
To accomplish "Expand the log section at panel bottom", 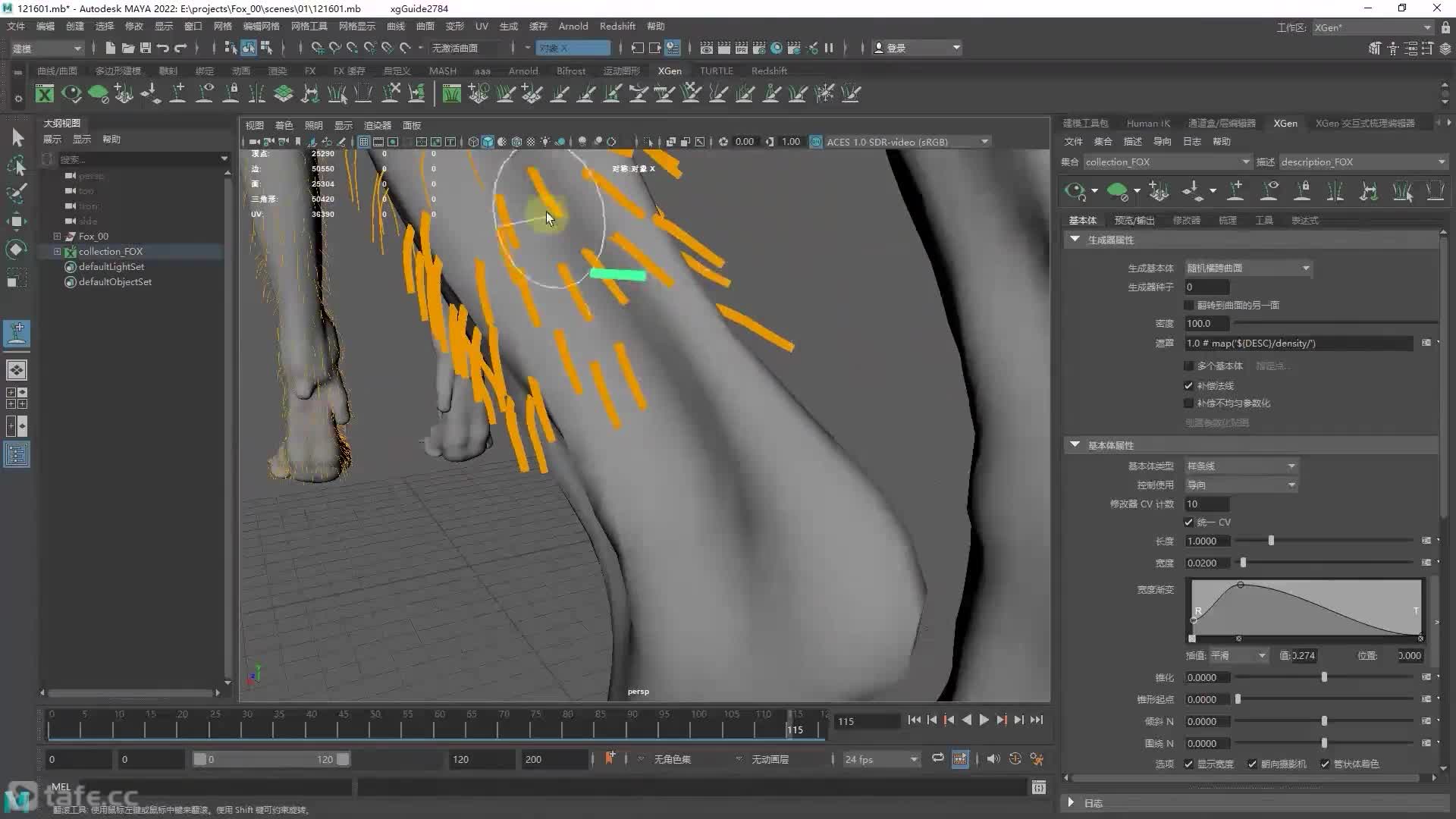I will tap(1070, 802).
